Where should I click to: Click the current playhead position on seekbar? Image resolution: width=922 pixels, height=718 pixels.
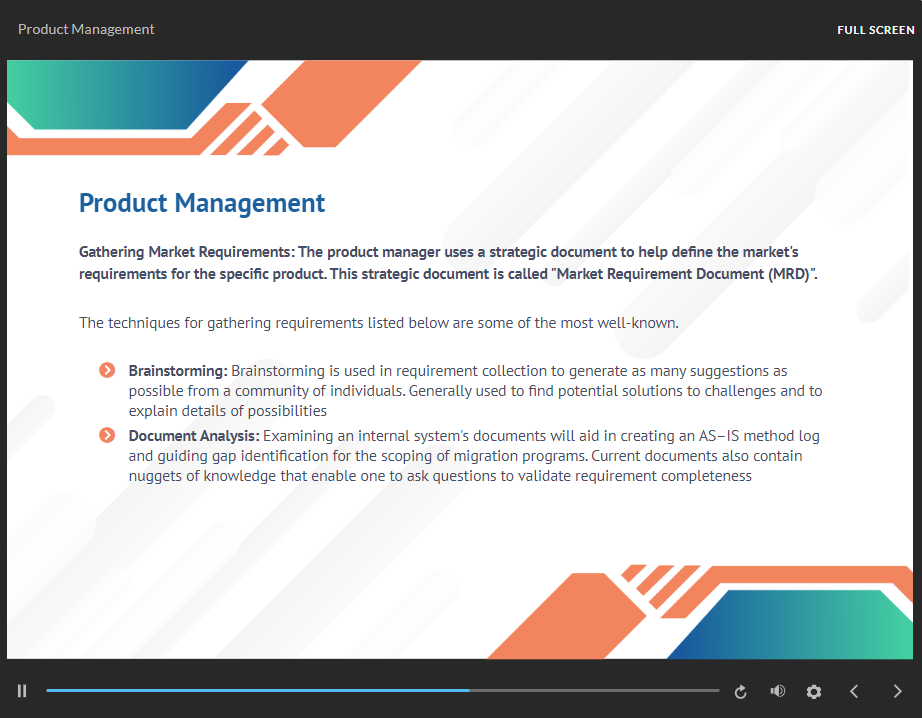(469, 691)
